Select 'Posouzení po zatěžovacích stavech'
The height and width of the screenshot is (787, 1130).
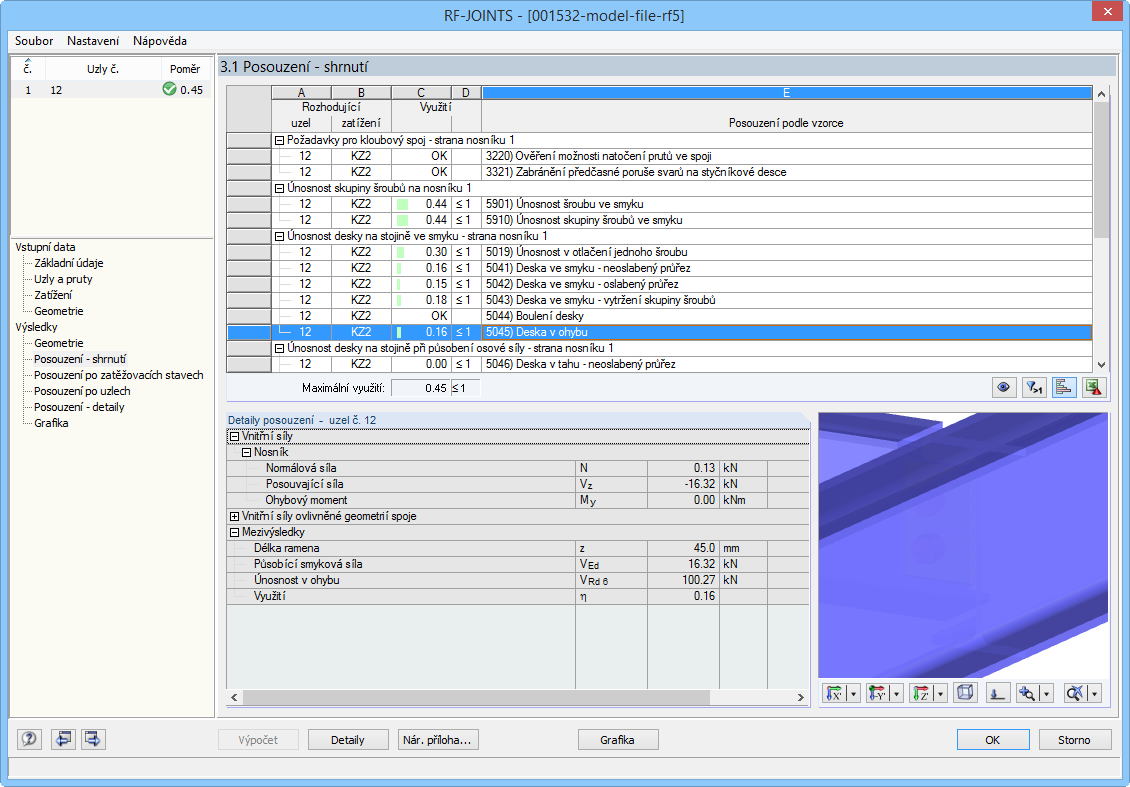point(119,375)
